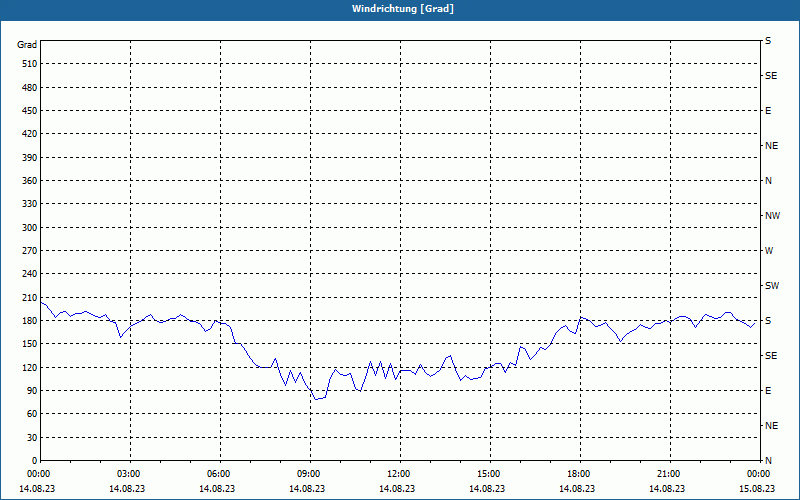Click the 390 y-axis value
This screenshot has width=800, height=500.
[x=30, y=158]
